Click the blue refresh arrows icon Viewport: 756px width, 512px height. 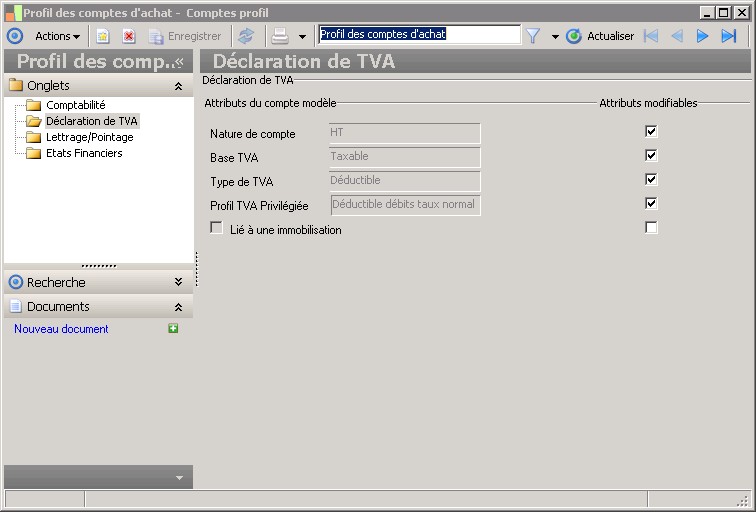(x=246, y=36)
